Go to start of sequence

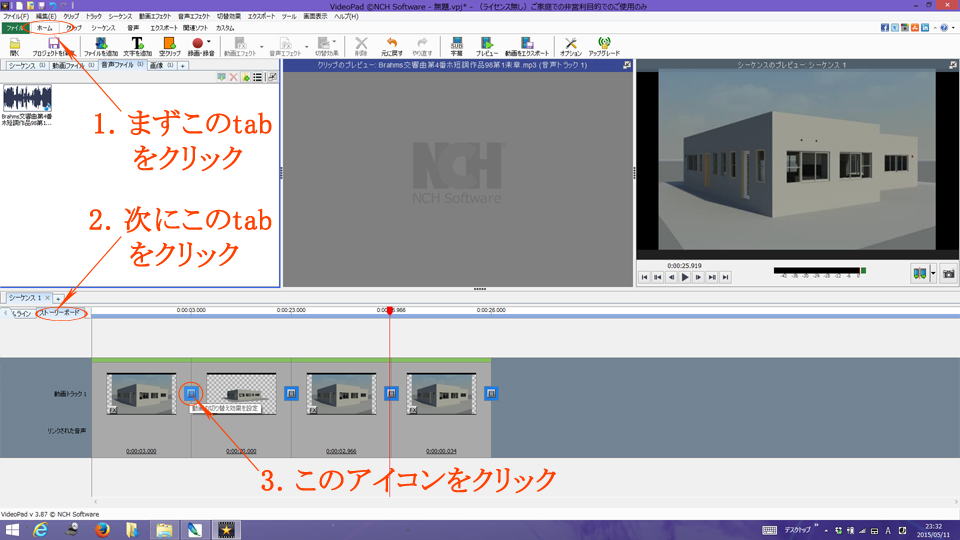coord(644,277)
